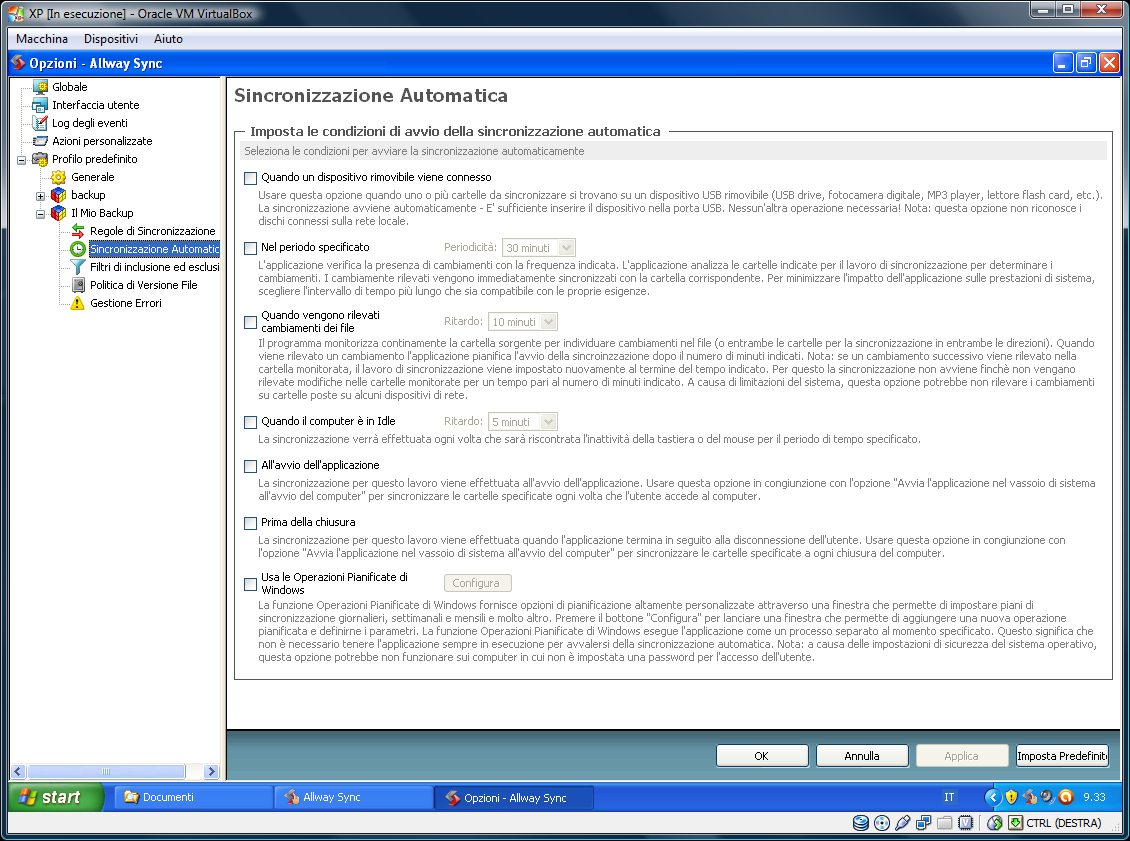Click the tree scrollbar right arrow
The image size is (1130, 841).
211,772
